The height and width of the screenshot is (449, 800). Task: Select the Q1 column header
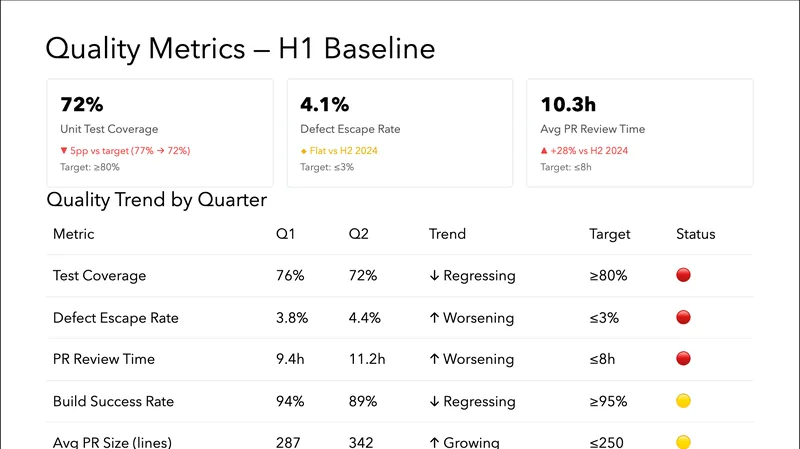click(x=286, y=234)
